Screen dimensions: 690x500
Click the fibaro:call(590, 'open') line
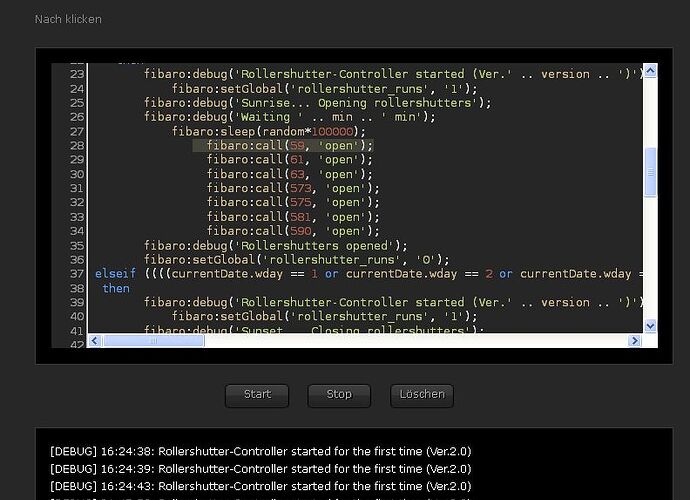(x=293, y=231)
